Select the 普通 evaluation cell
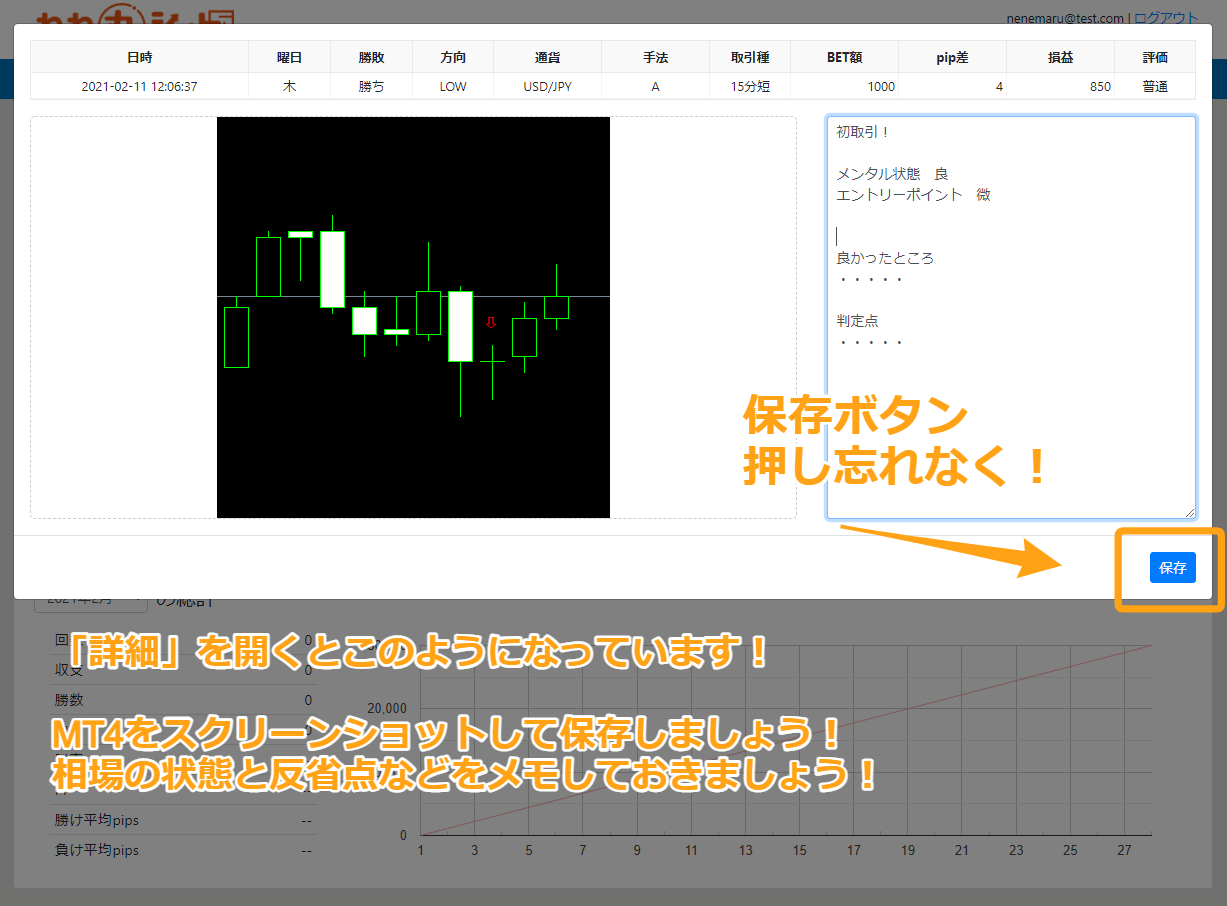Screen dimensions: 1227x906 click(x=1155, y=86)
